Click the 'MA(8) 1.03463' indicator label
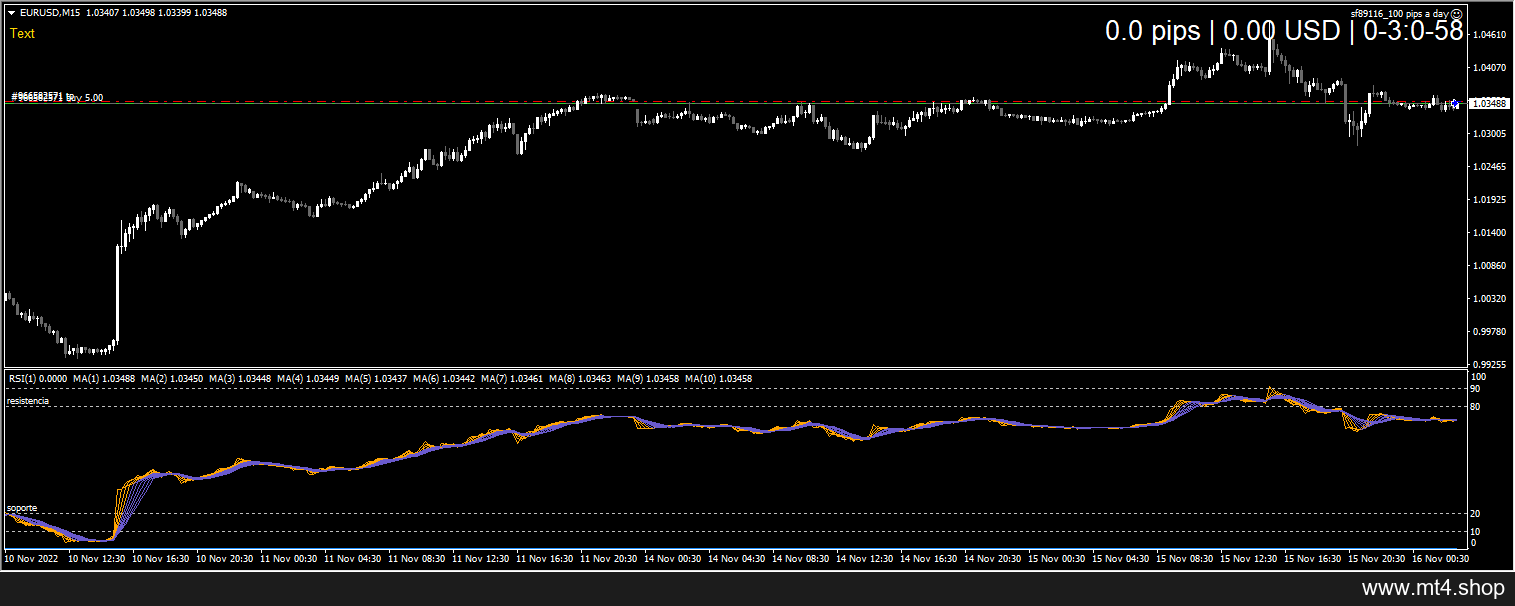Image resolution: width=1515 pixels, height=606 pixels. (x=580, y=379)
